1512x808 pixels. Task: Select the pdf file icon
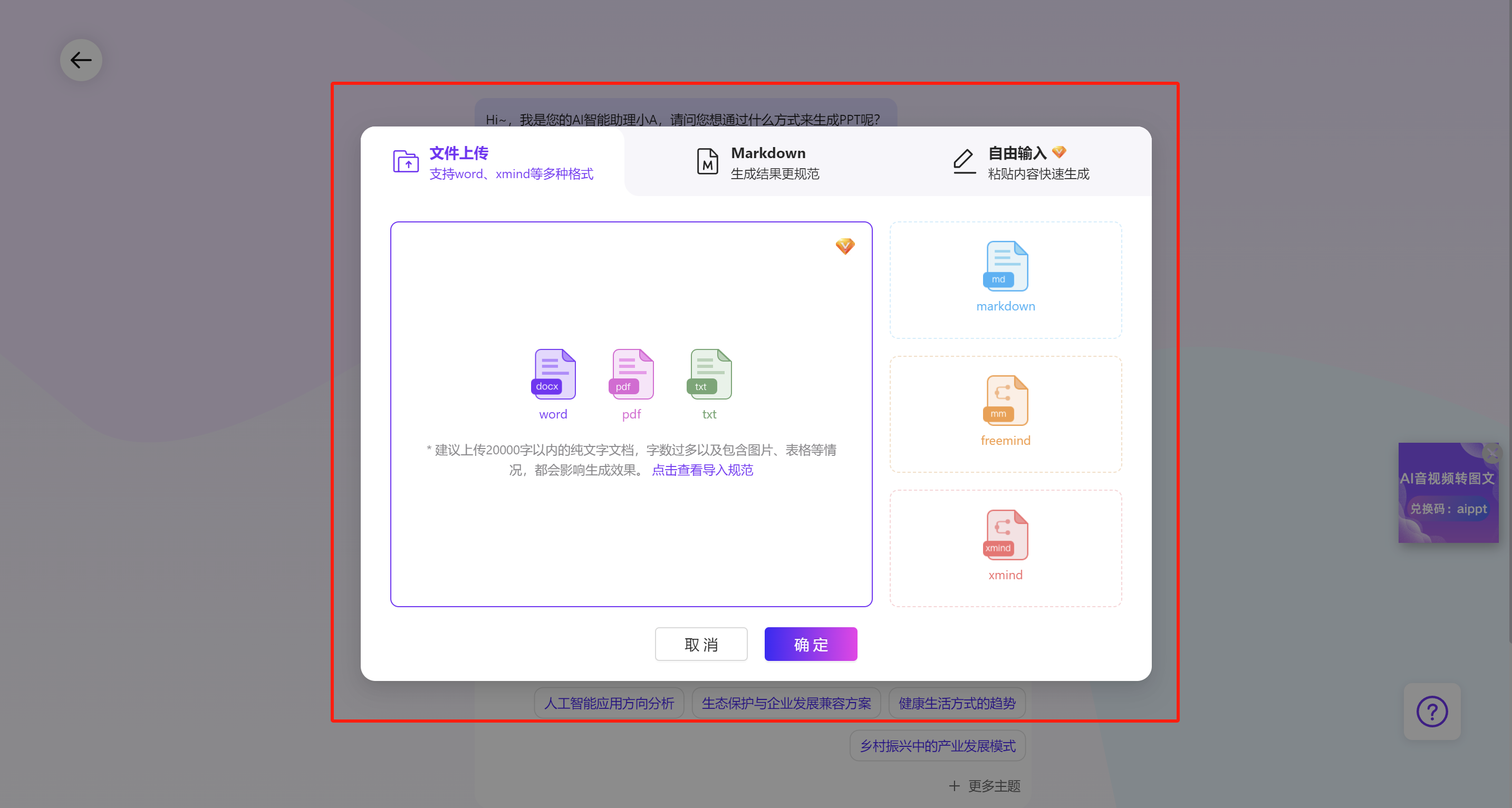(x=632, y=374)
